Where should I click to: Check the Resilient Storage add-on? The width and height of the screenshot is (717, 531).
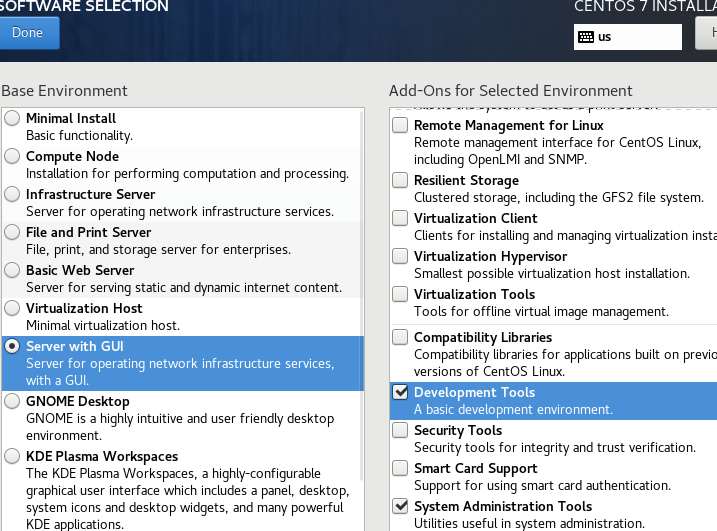(x=400, y=181)
